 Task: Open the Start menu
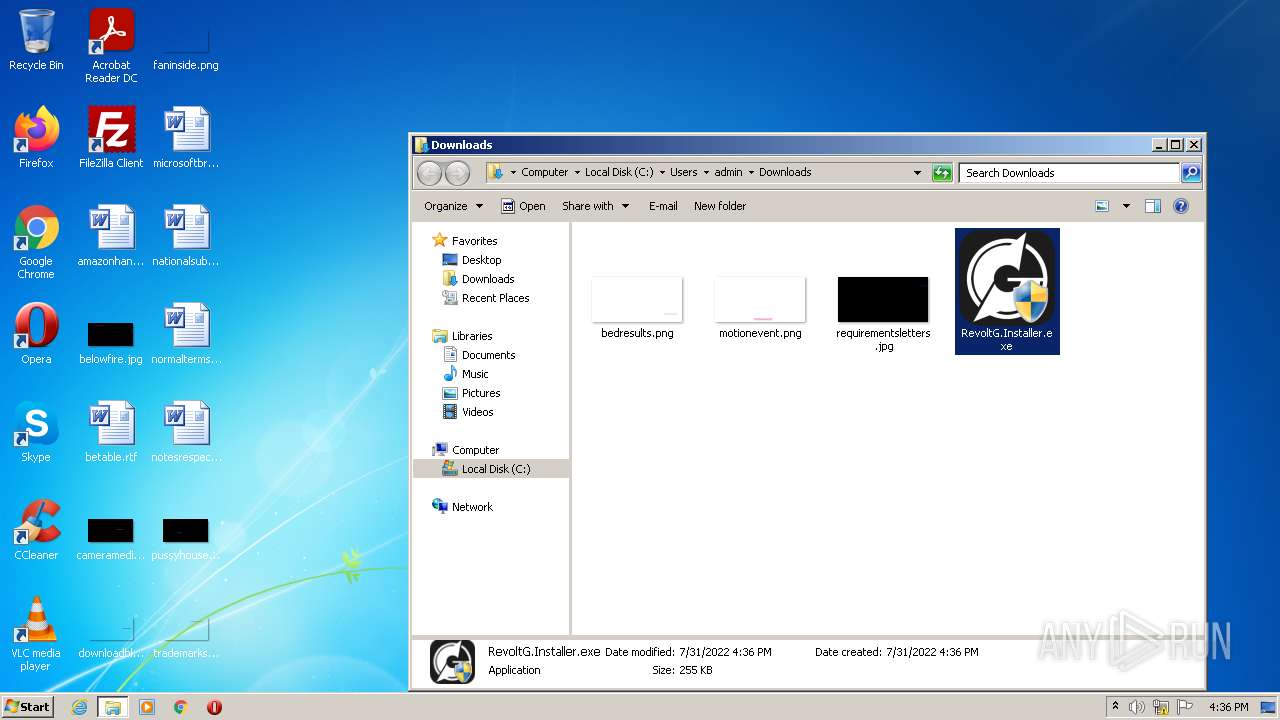[27, 706]
